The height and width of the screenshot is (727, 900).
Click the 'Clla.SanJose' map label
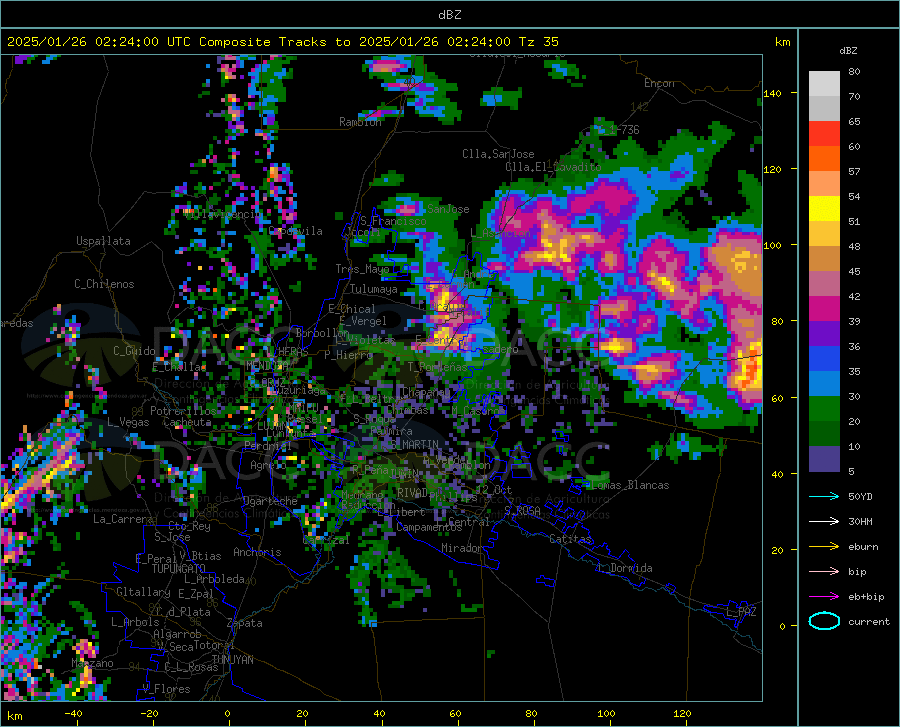[498, 154]
